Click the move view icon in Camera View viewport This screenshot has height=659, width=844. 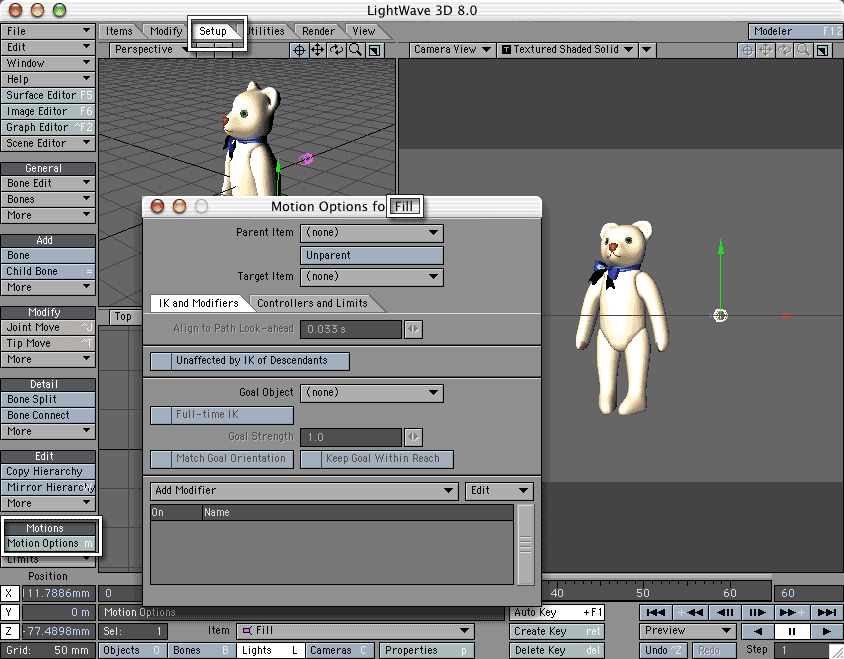(x=765, y=50)
